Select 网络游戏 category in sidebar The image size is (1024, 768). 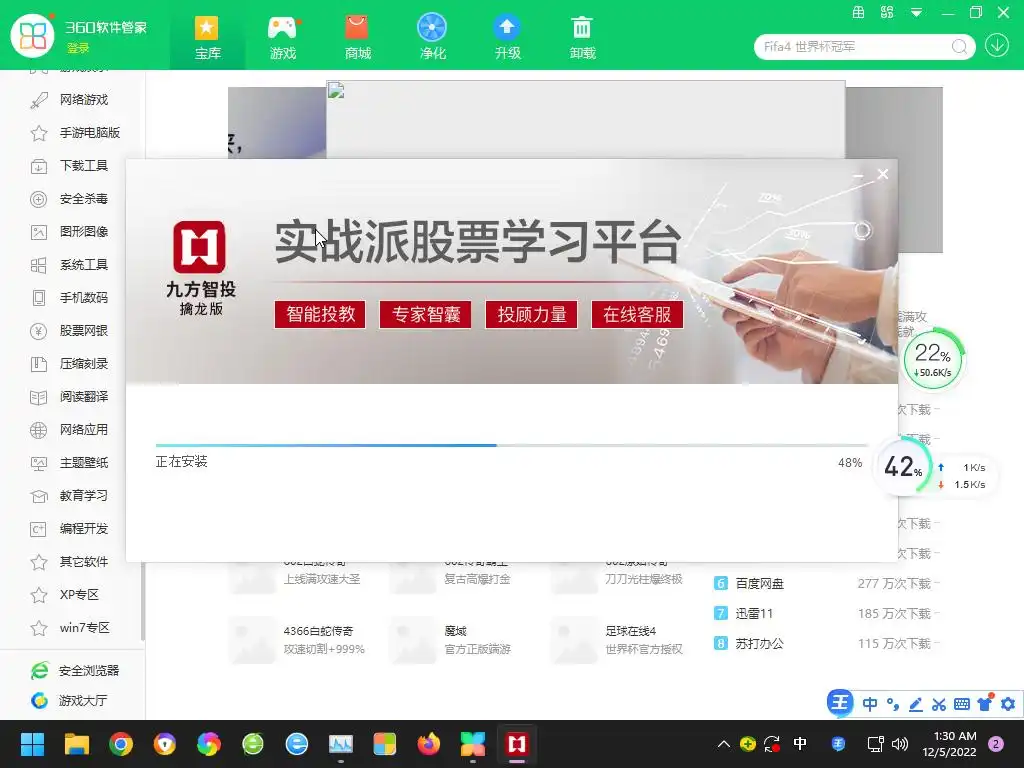(x=70, y=100)
